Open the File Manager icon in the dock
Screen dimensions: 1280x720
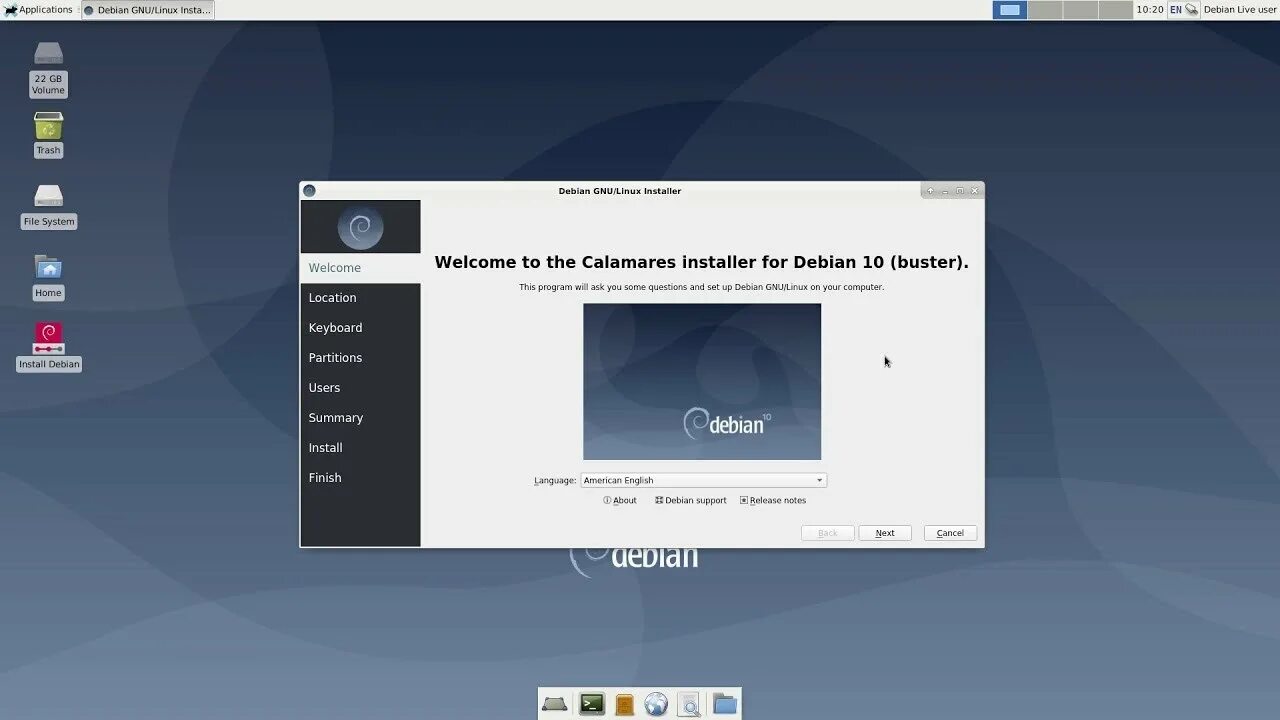[x=624, y=705]
